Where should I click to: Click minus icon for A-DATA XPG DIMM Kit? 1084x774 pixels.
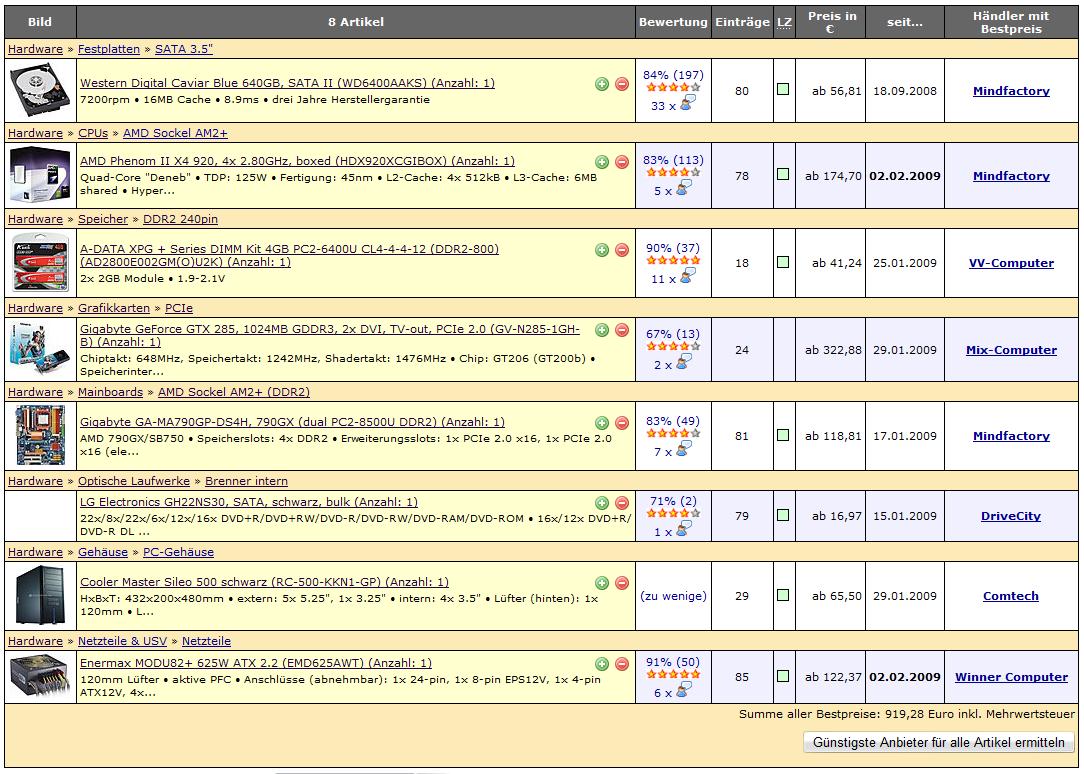point(622,250)
